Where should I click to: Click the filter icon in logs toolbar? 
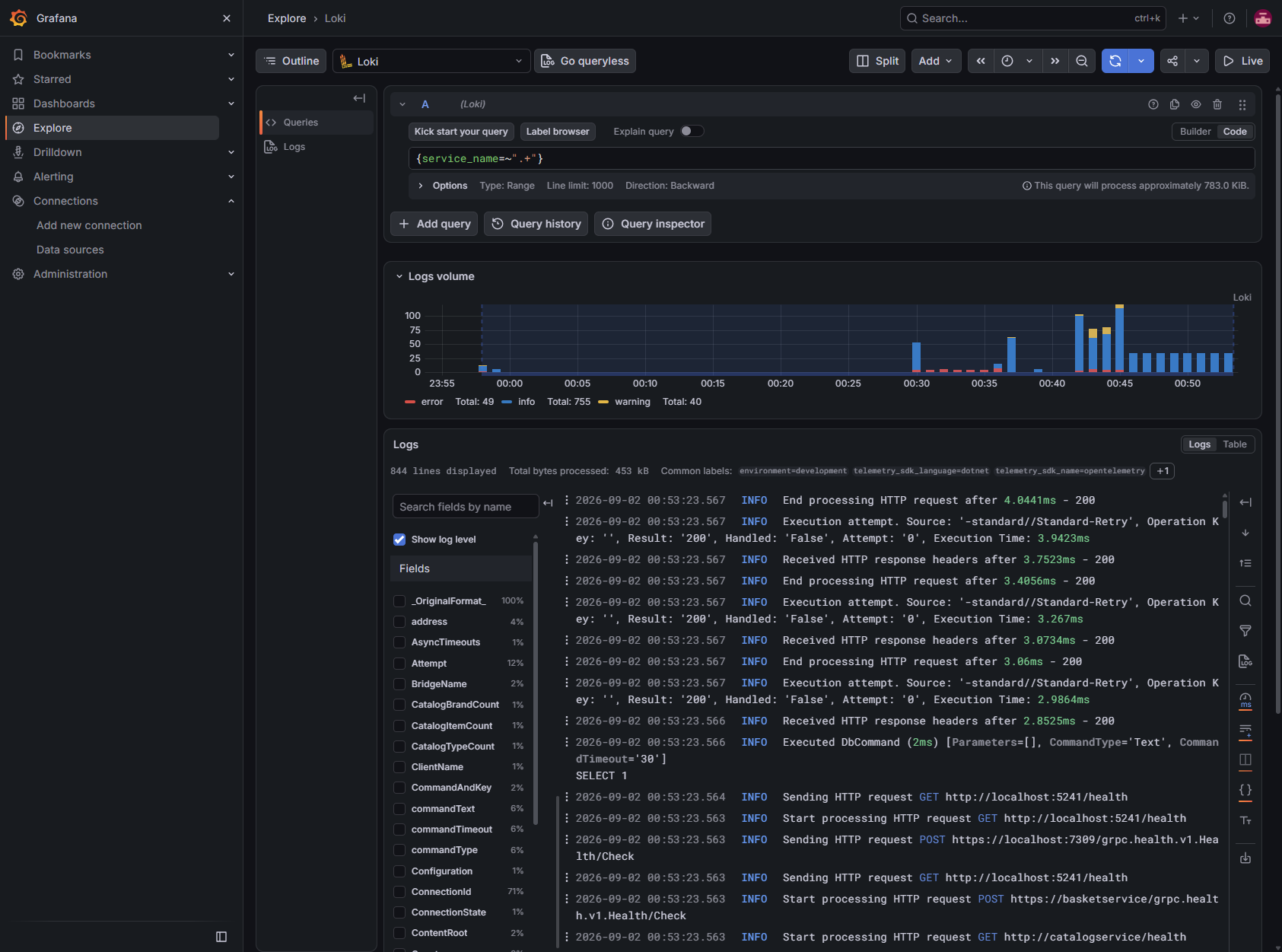click(x=1245, y=631)
